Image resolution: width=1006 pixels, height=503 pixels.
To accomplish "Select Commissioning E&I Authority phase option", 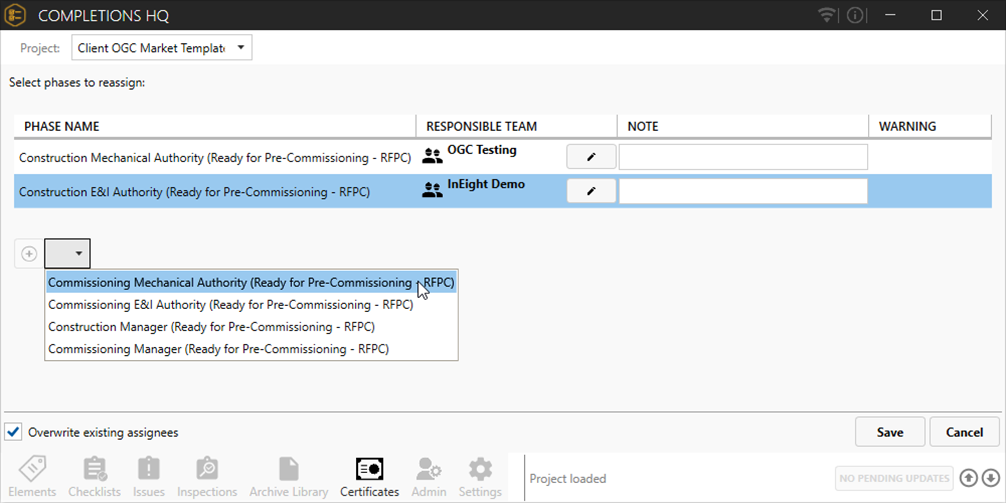I will (x=230, y=305).
